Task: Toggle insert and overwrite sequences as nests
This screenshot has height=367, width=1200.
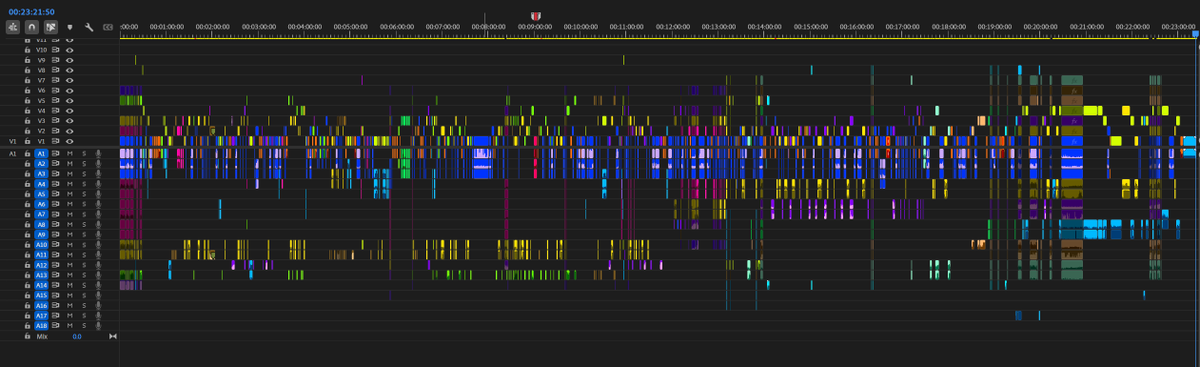Action: point(12,26)
